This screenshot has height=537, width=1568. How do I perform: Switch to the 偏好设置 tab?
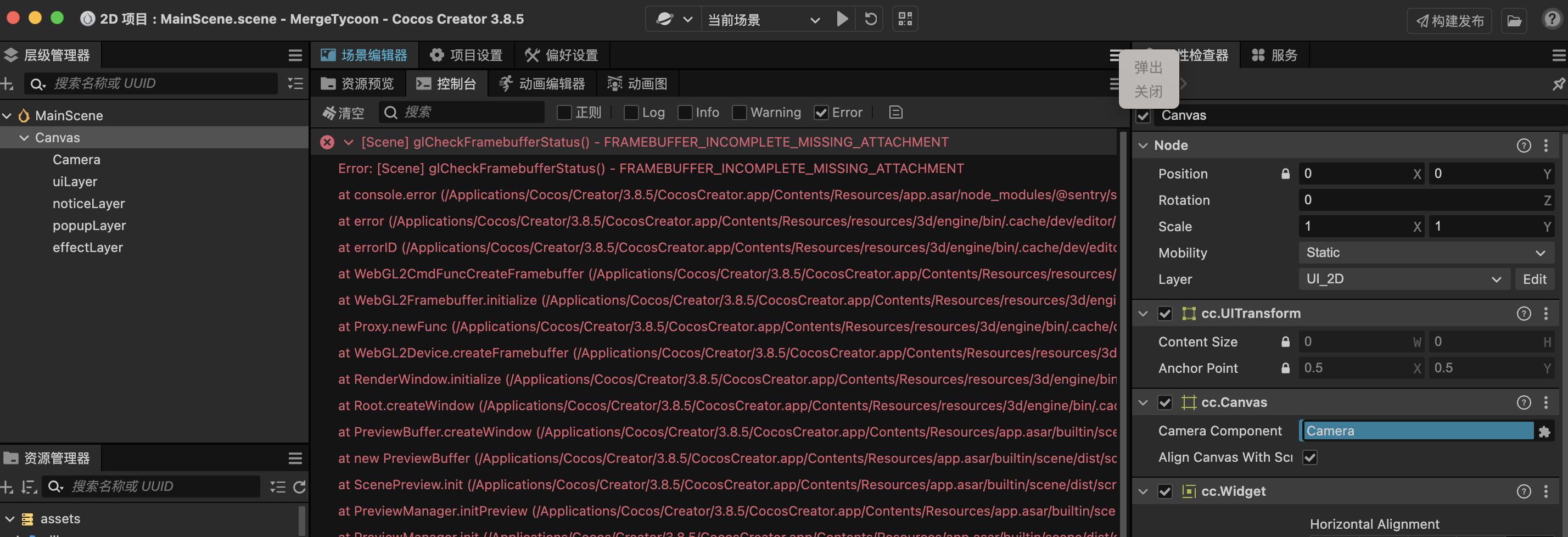[x=561, y=55]
